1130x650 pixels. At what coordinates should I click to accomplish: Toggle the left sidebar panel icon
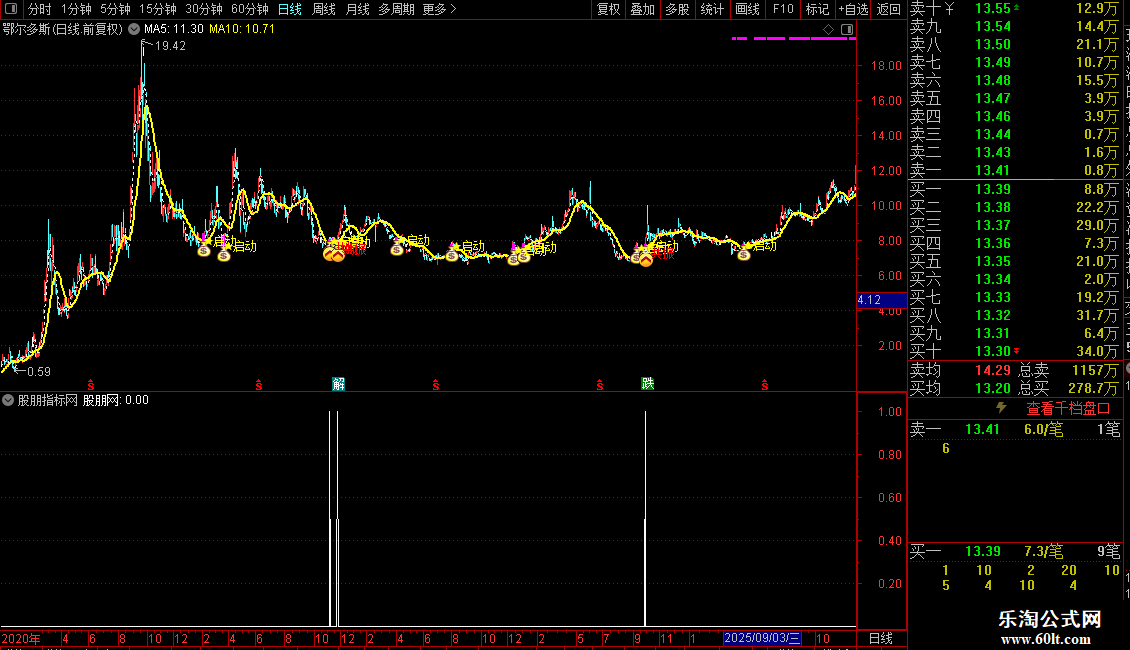[11, 9]
